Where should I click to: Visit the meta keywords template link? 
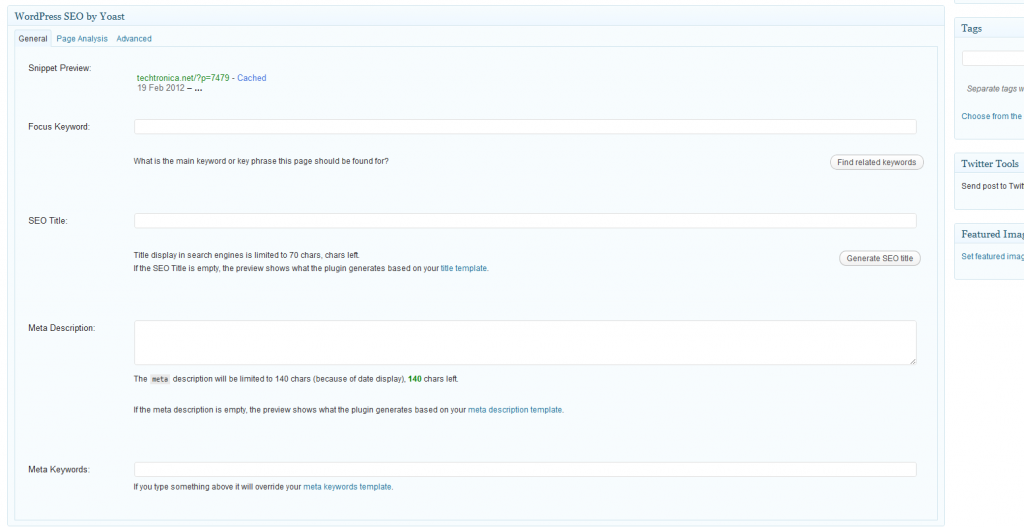tap(347, 487)
